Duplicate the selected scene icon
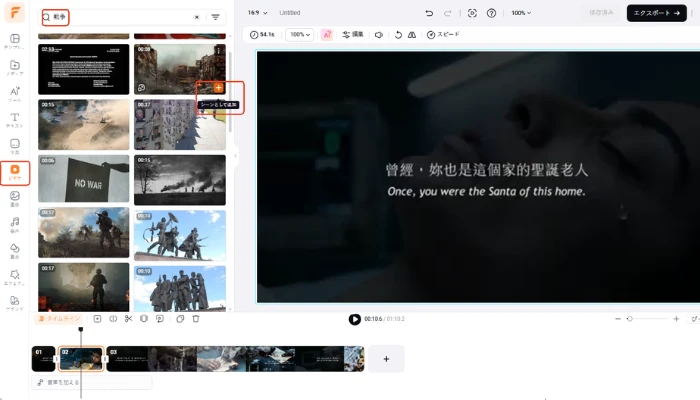Viewport: 700px width, 400px height. tap(180, 319)
